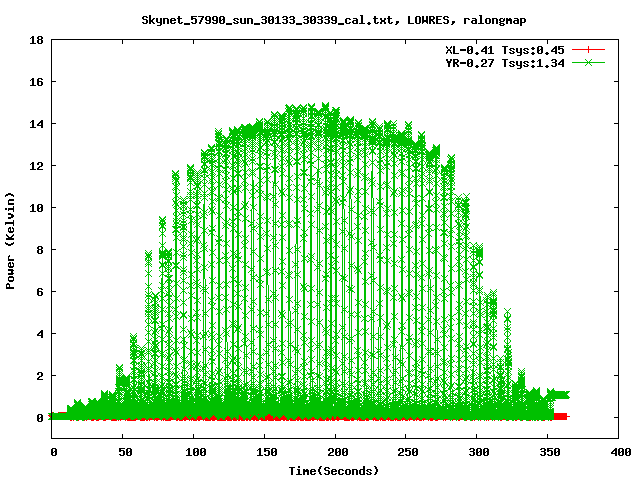Click the x-axis tick label 50
Image resolution: width=640 pixels, height=480 pixels.
click(125, 452)
